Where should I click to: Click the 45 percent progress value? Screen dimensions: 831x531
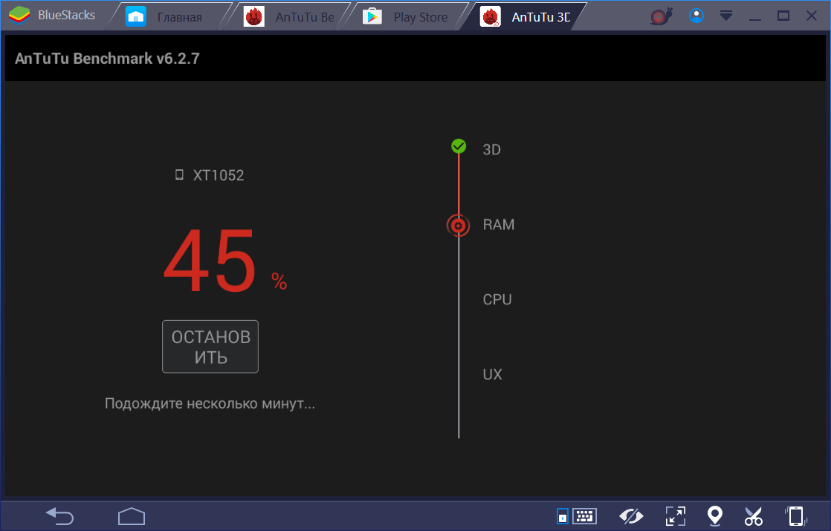pyautogui.click(x=225, y=261)
